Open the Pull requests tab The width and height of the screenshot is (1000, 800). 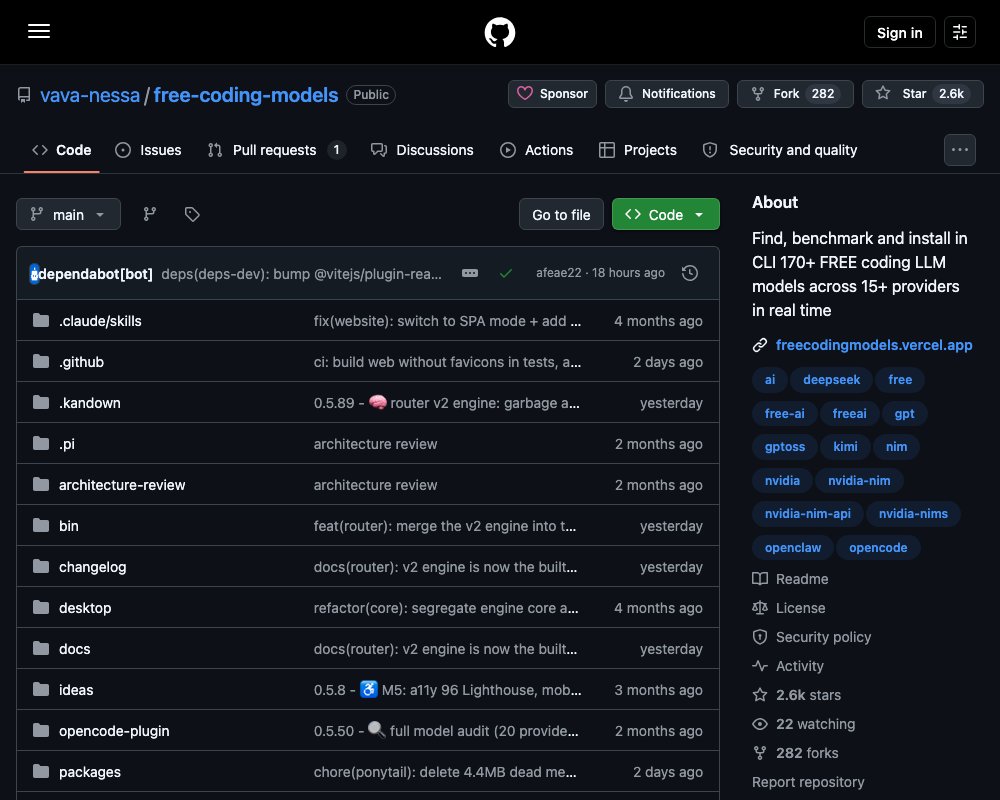pos(276,150)
